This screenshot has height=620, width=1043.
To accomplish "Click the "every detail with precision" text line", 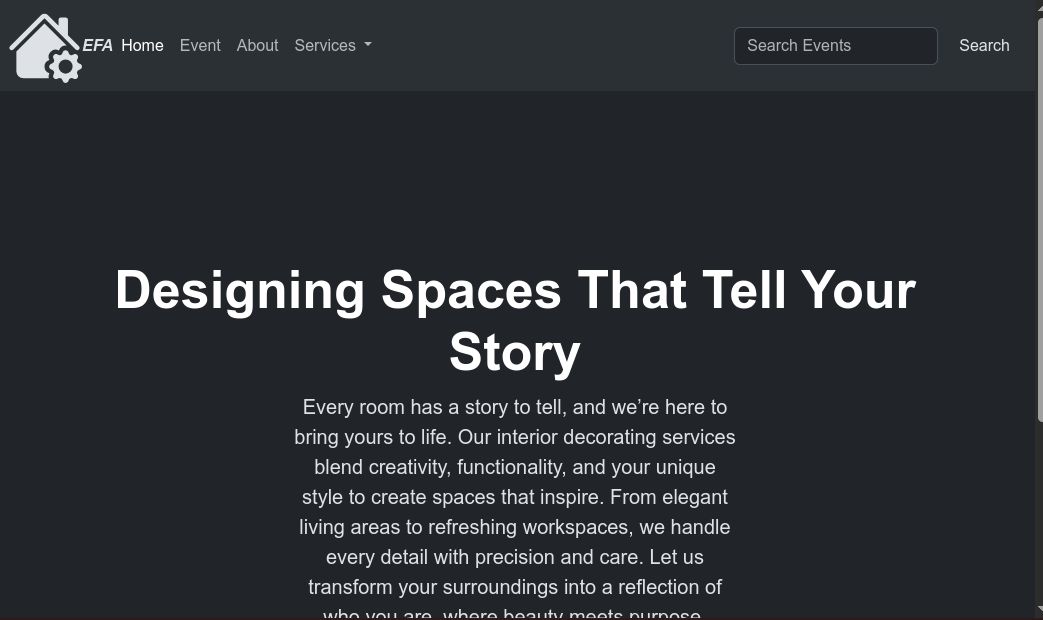I will (515, 558).
